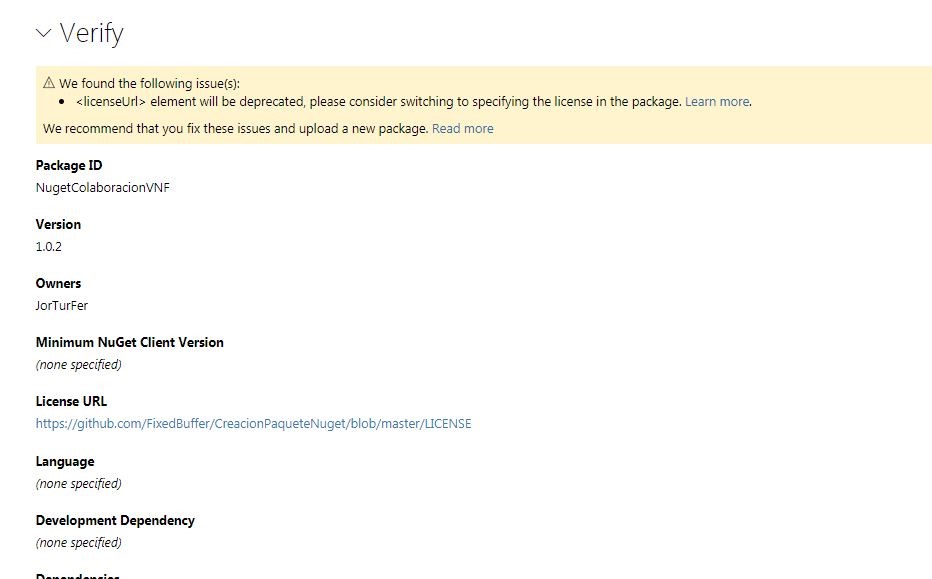The width and height of the screenshot is (932, 579).
Task: Click none specified under Development Dependency
Action: [78, 542]
